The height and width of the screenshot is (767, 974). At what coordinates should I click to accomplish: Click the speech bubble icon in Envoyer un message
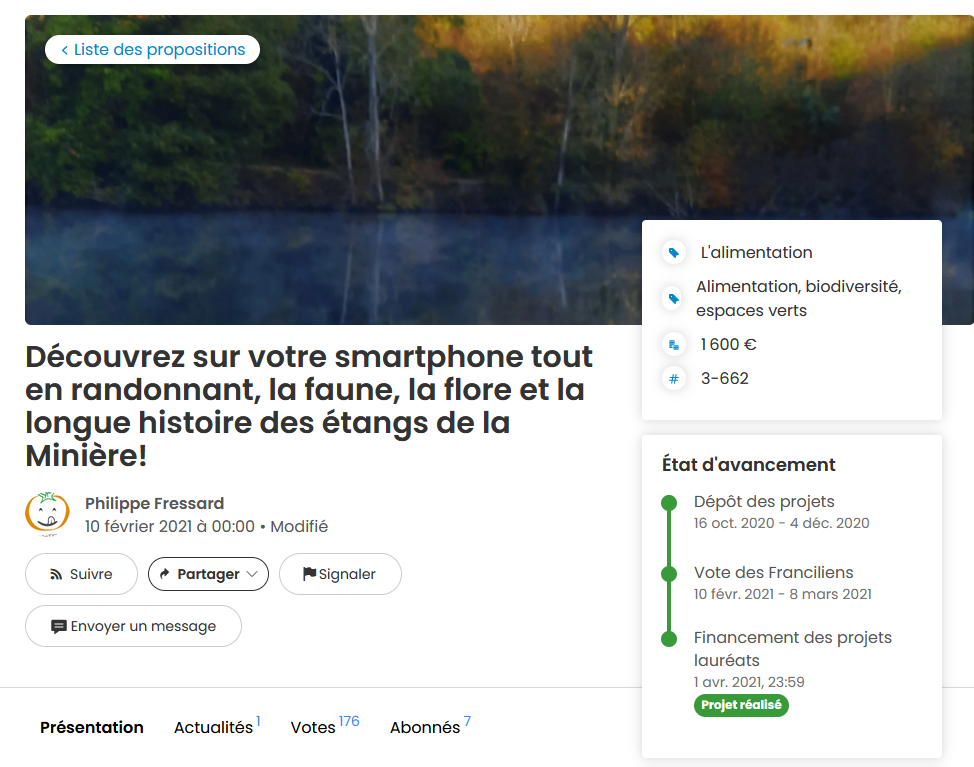click(58, 627)
